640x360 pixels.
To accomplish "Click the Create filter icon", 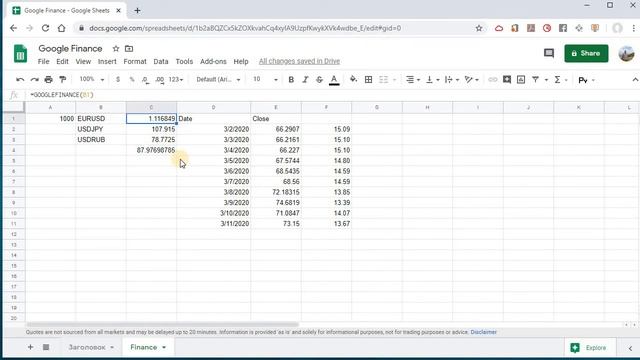I will pos(535,80).
